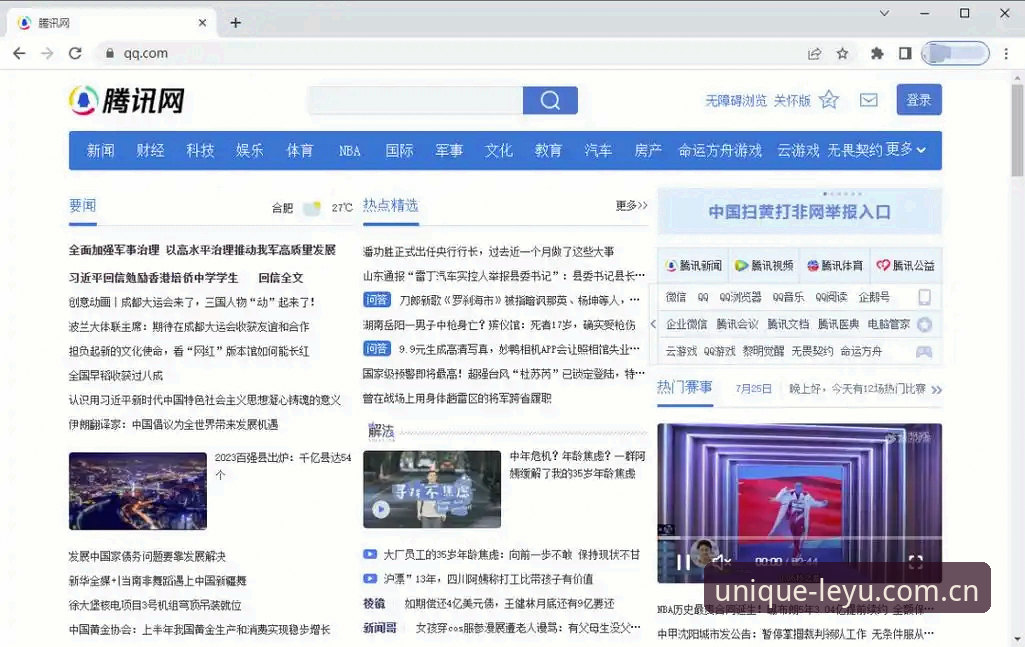Open the extensions puzzle icon

(x=877, y=54)
